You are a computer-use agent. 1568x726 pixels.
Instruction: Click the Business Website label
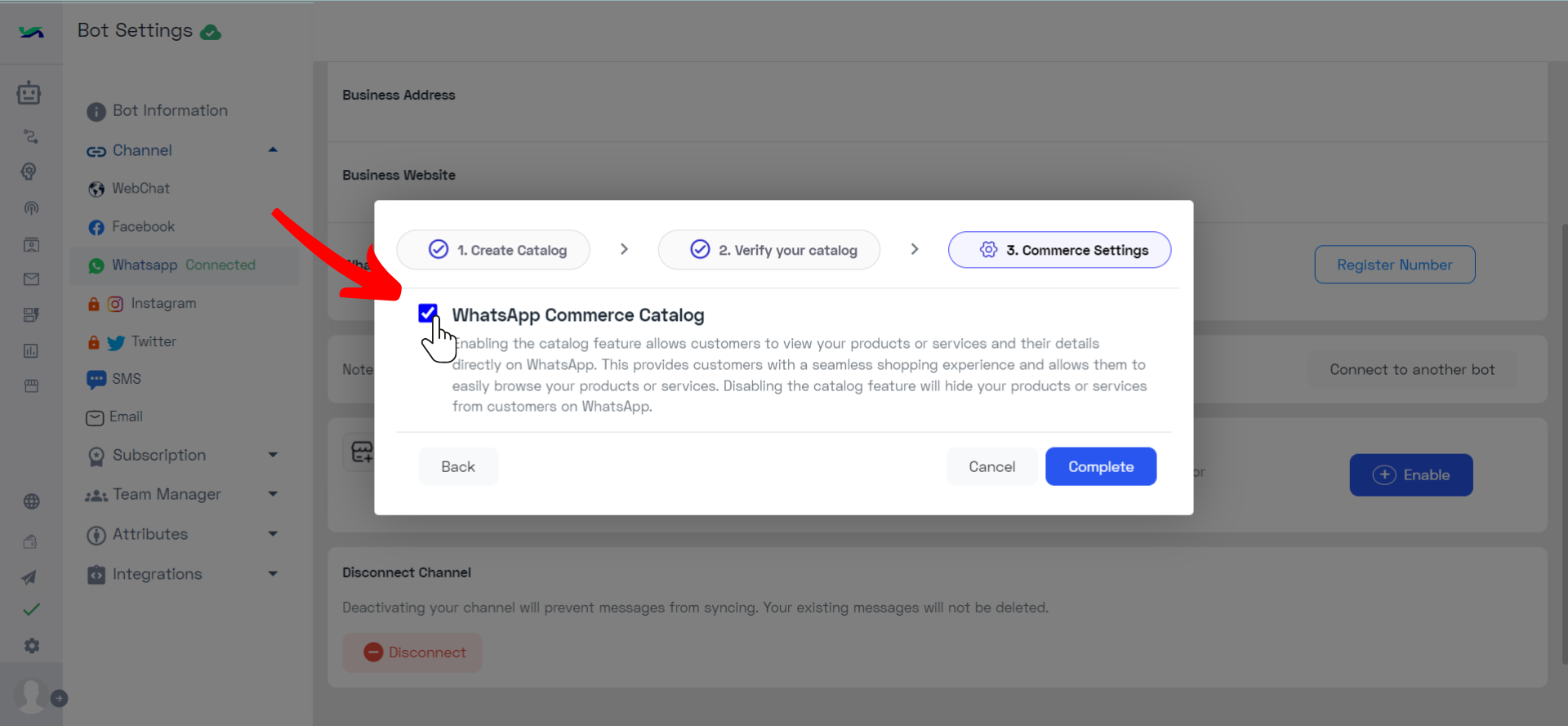[399, 175]
